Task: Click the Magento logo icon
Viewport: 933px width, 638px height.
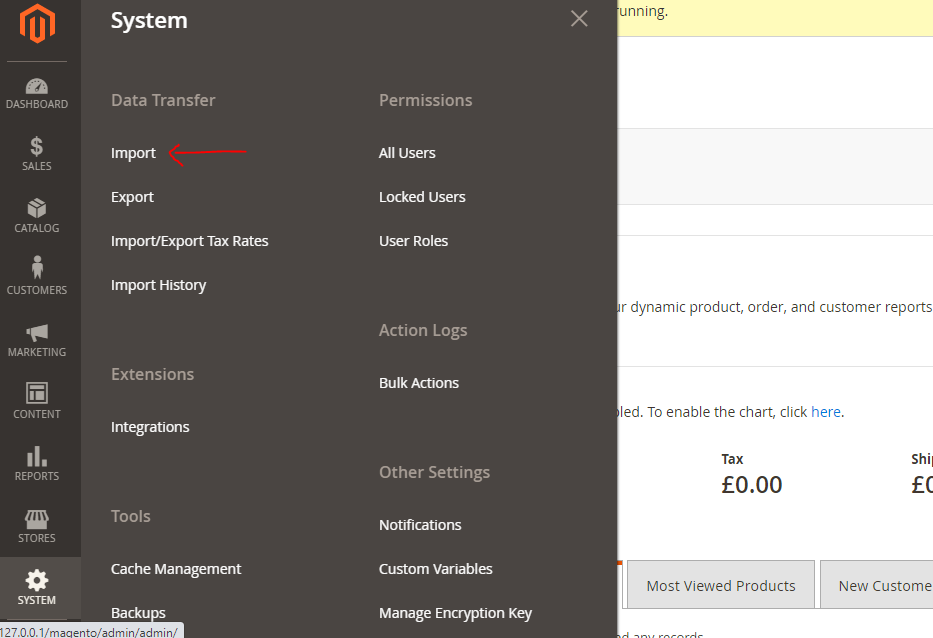Action: pyautogui.click(x=37, y=24)
